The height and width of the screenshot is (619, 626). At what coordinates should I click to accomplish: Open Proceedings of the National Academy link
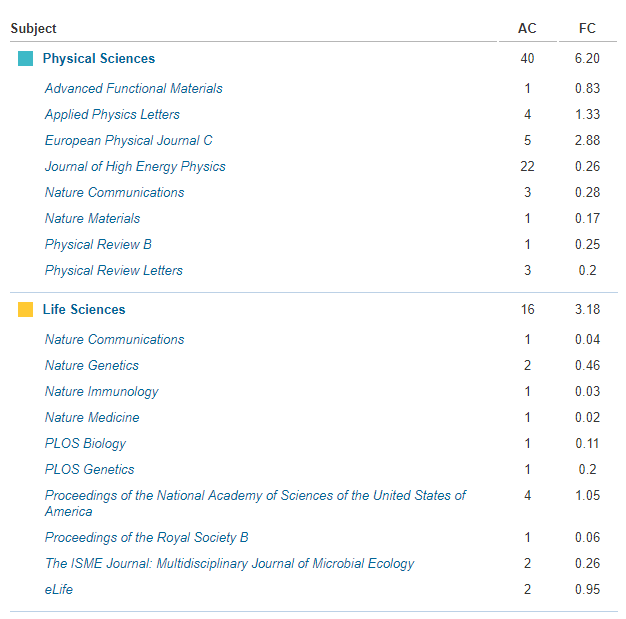coord(255,503)
